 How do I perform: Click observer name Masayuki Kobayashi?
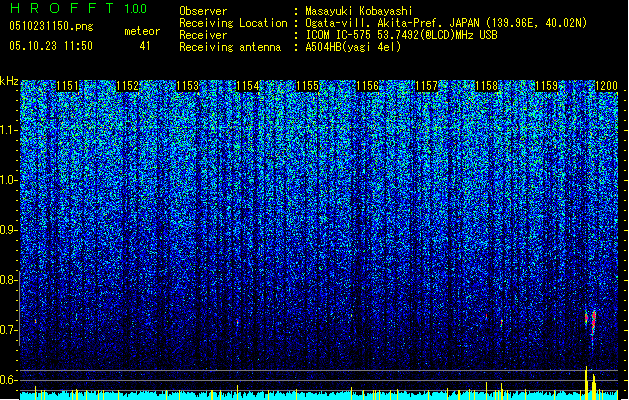click(x=359, y=11)
